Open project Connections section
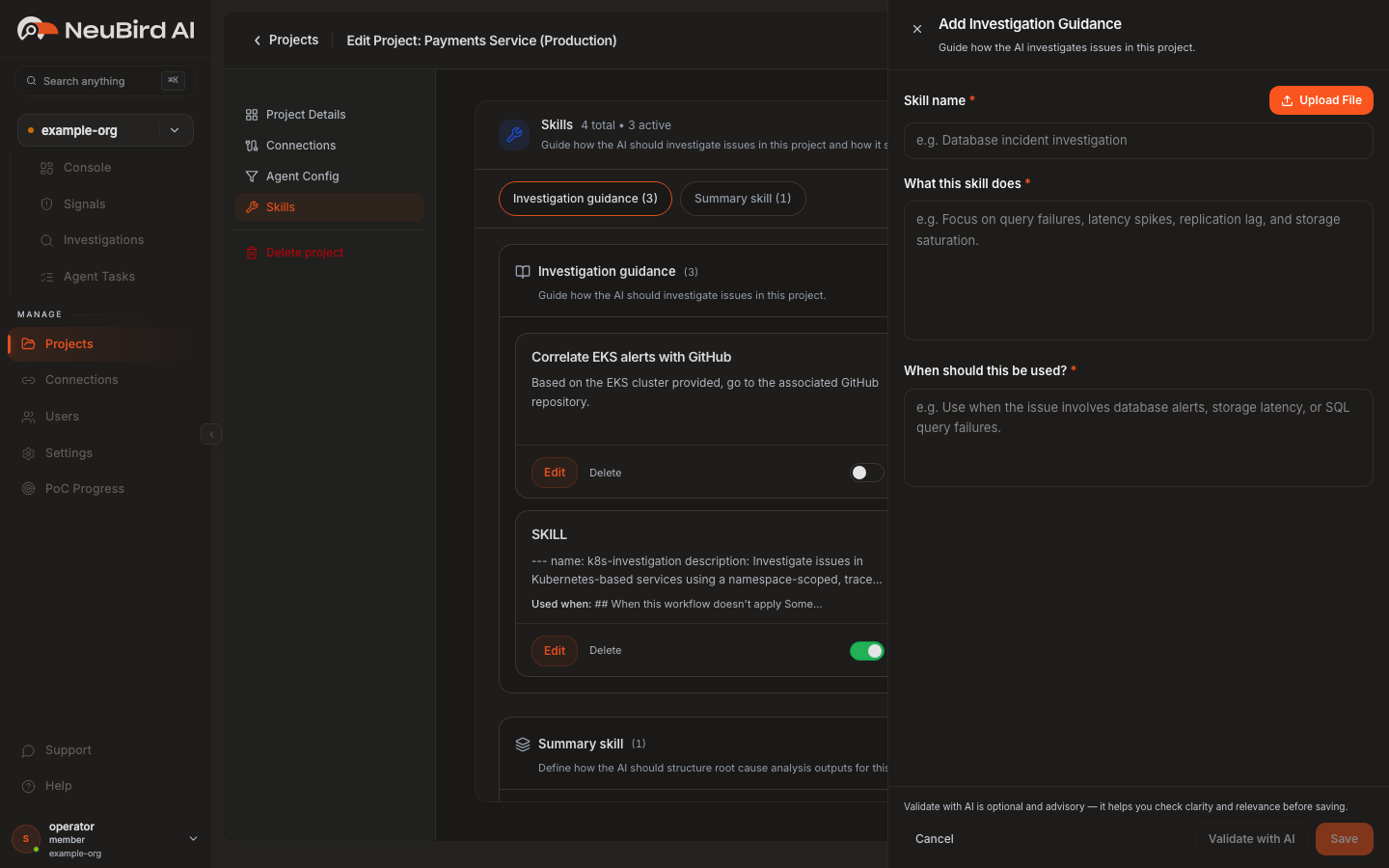Viewport: 1389px width, 868px height. (329, 146)
